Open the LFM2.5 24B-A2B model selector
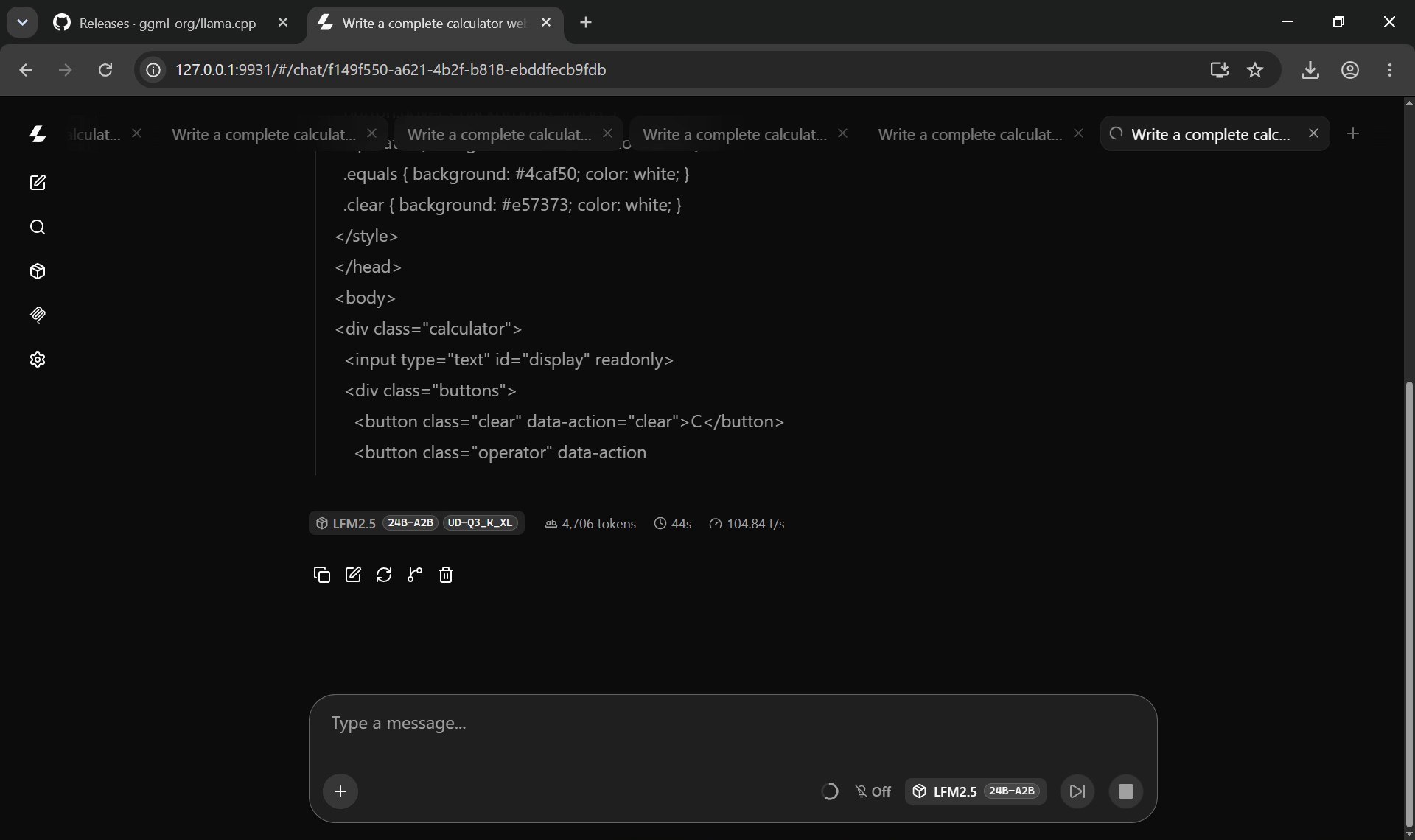Viewport: 1415px width, 840px height. click(976, 791)
